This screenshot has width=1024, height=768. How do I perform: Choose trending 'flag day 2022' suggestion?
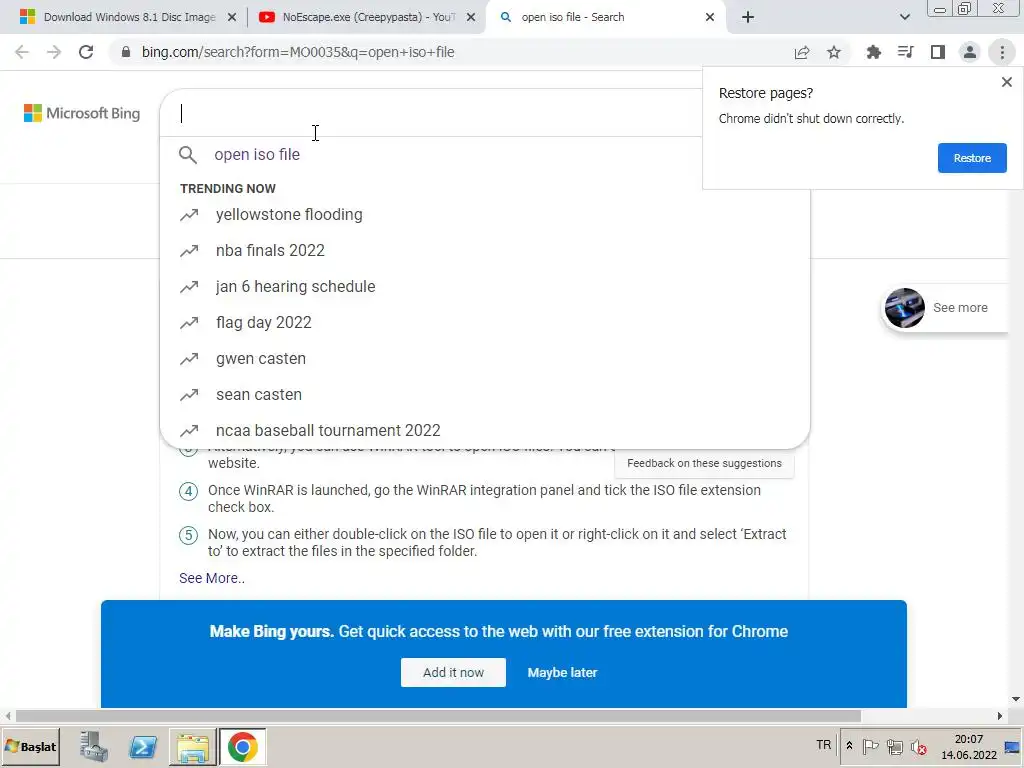click(x=263, y=322)
